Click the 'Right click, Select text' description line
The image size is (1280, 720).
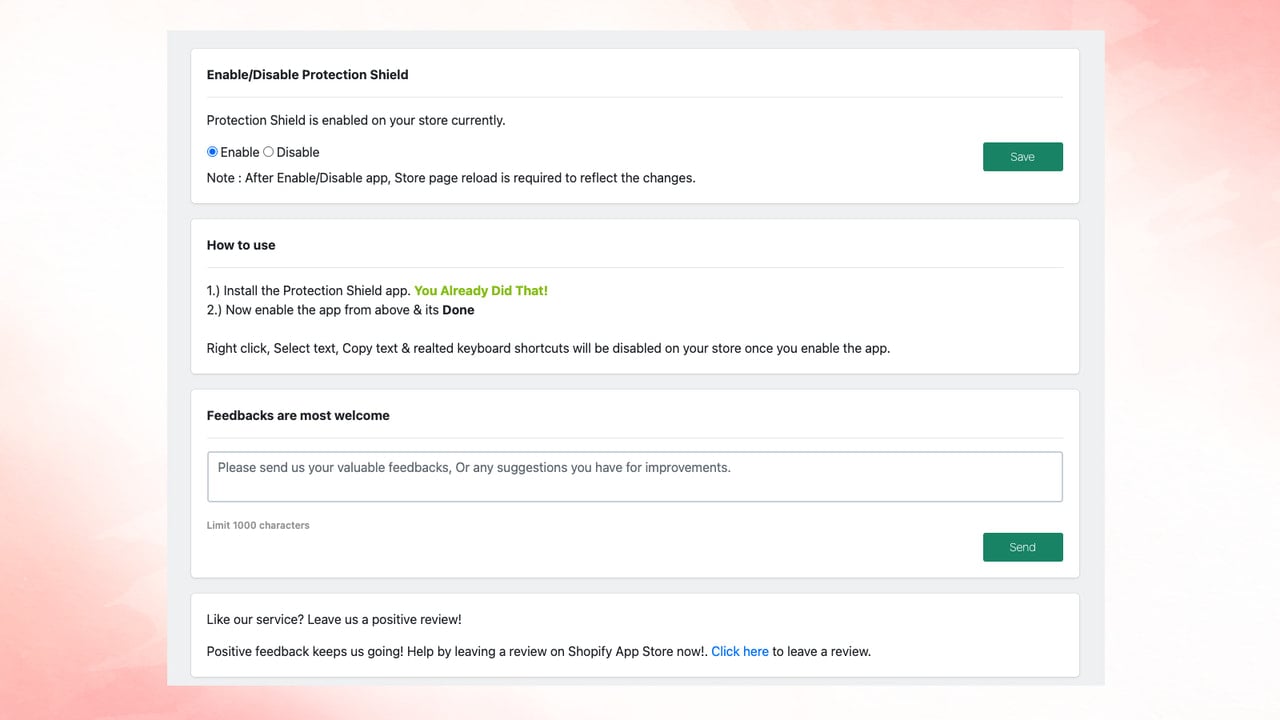click(x=548, y=349)
